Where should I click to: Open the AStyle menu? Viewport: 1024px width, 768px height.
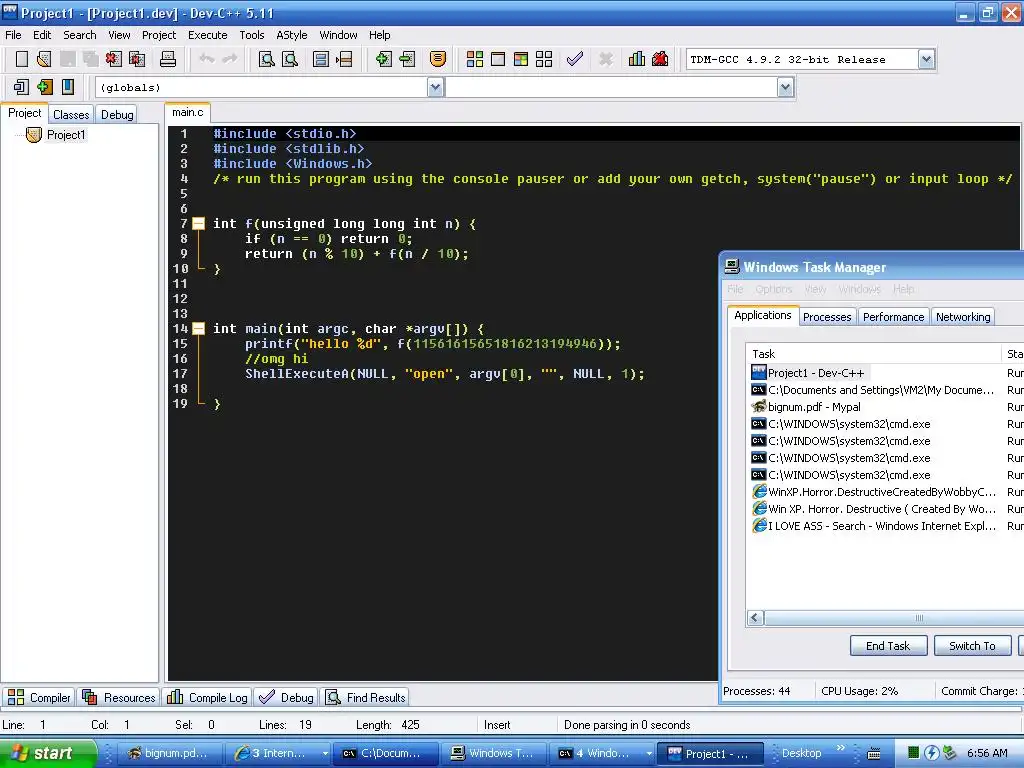coord(291,35)
